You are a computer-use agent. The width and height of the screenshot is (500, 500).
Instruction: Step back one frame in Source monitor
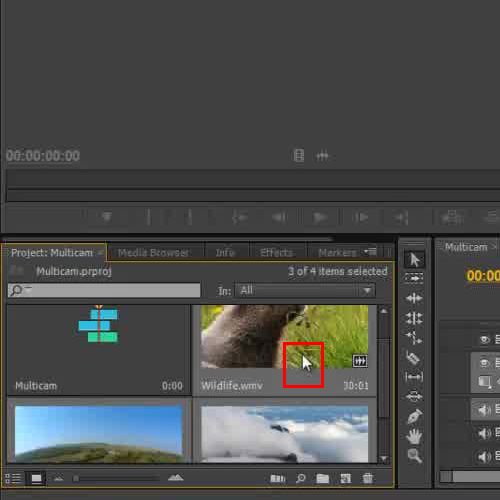click(x=279, y=217)
